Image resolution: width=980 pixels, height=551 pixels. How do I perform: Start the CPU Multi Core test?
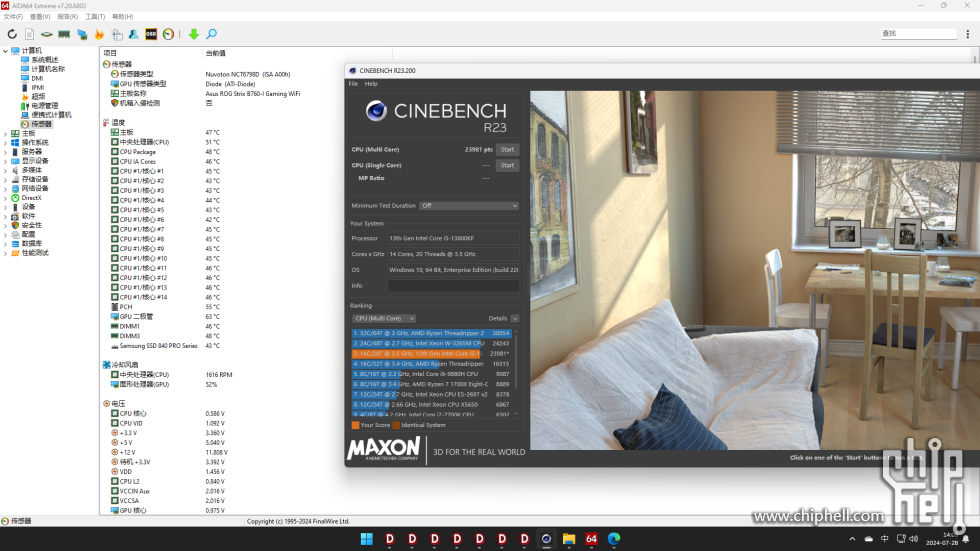(x=508, y=149)
